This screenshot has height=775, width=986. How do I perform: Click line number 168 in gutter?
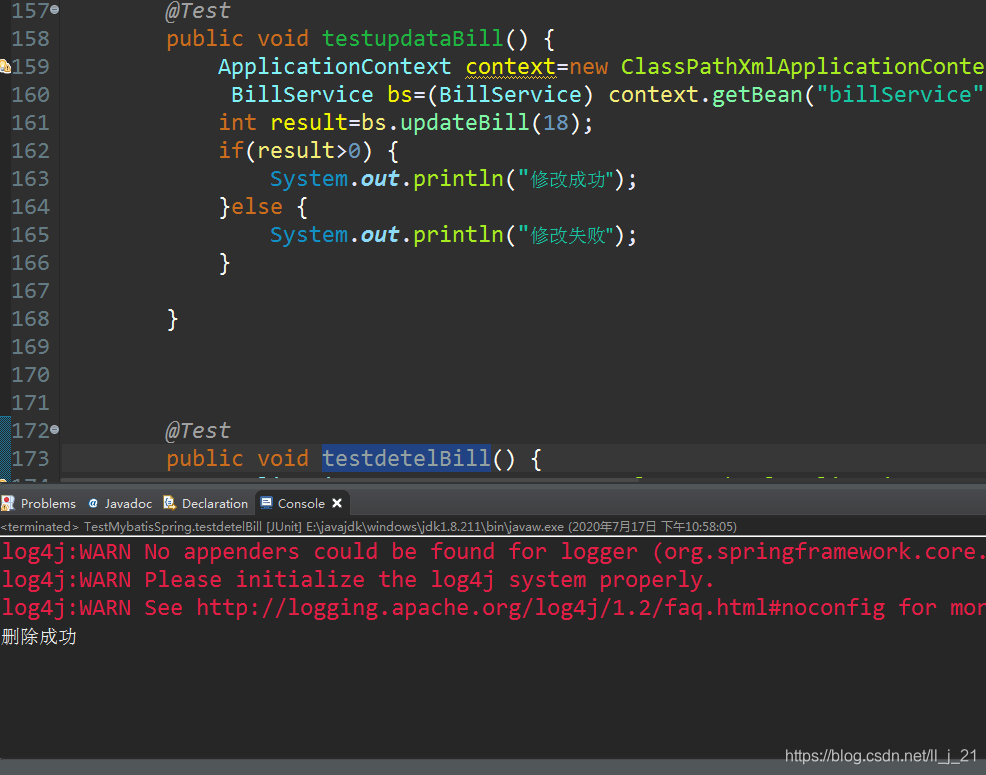pos(30,319)
